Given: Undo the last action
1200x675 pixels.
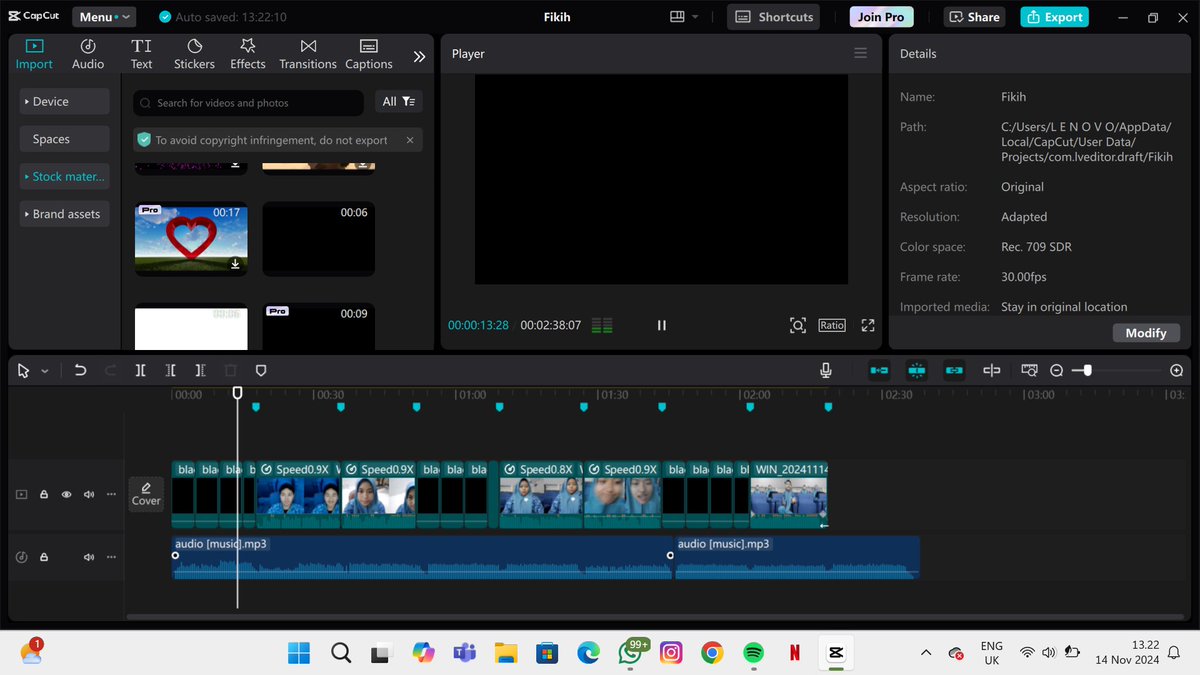Looking at the screenshot, I should click(80, 370).
